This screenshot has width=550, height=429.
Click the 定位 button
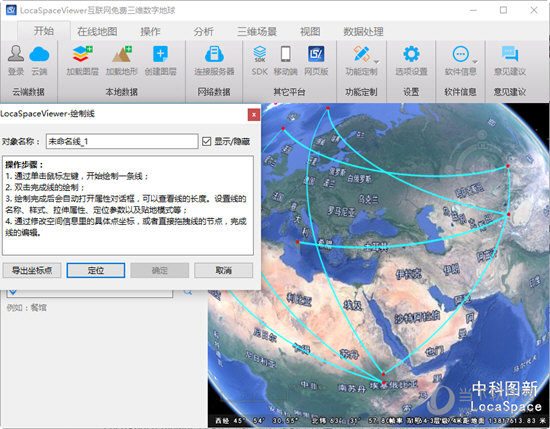(x=96, y=270)
